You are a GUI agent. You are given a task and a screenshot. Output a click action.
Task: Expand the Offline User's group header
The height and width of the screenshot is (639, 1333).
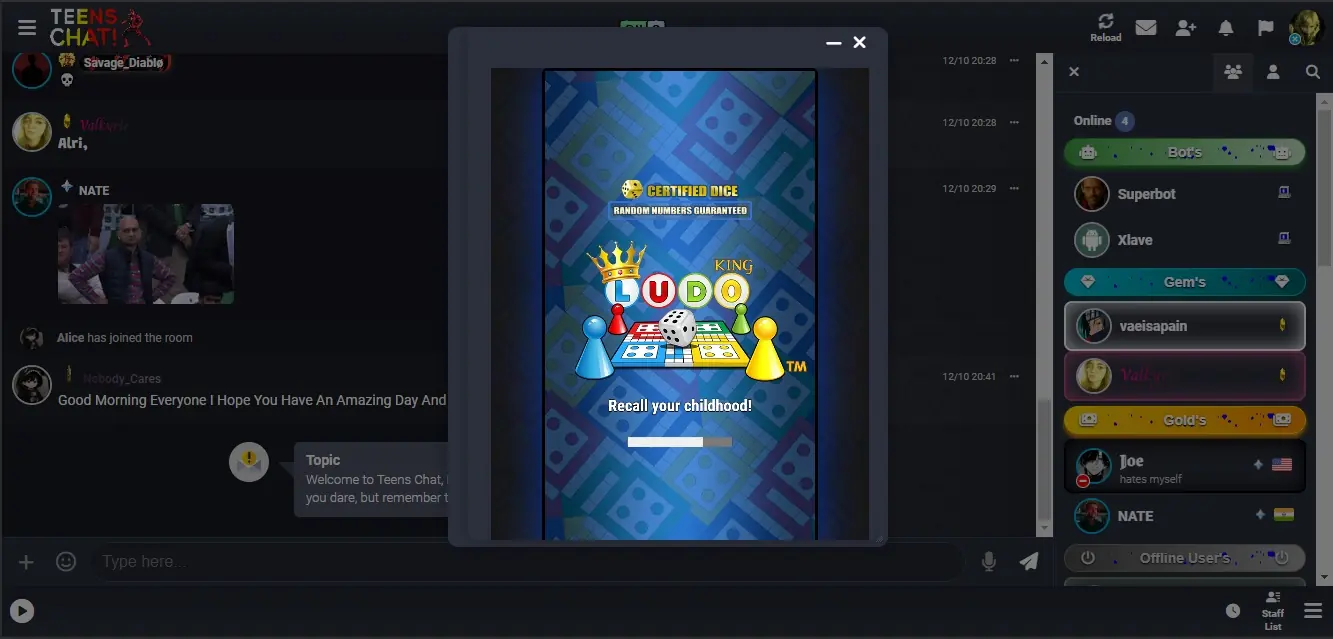pyautogui.click(x=1185, y=558)
